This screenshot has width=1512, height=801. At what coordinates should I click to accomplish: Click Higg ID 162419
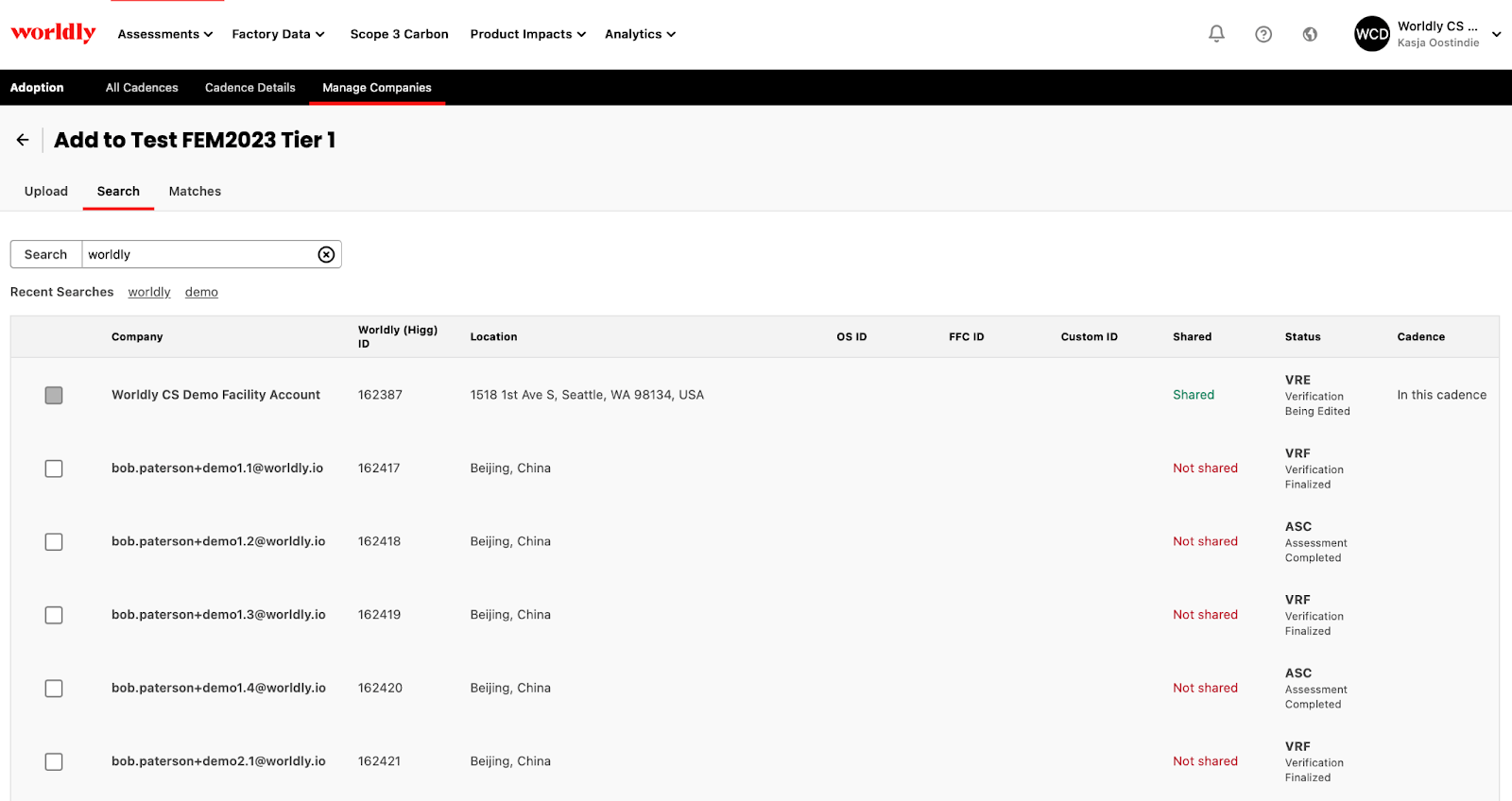379,615
